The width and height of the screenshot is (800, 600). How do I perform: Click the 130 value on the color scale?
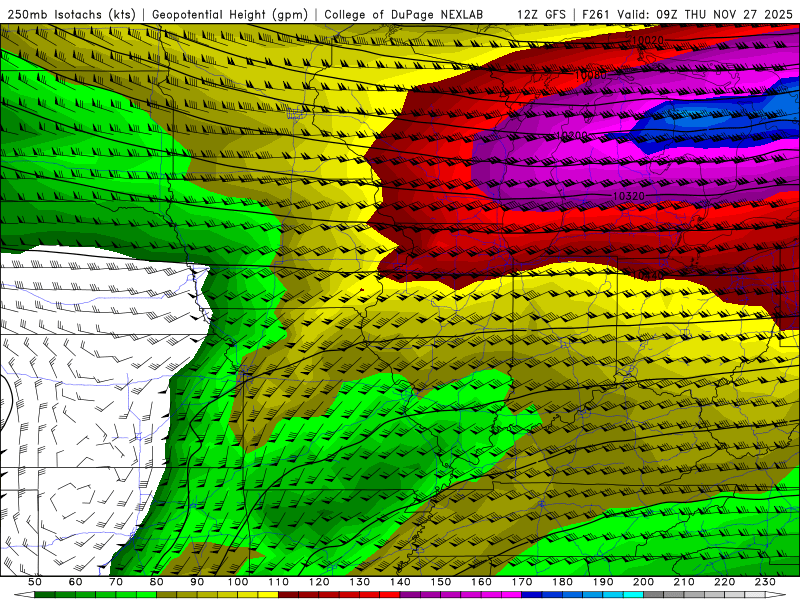[359, 582]
